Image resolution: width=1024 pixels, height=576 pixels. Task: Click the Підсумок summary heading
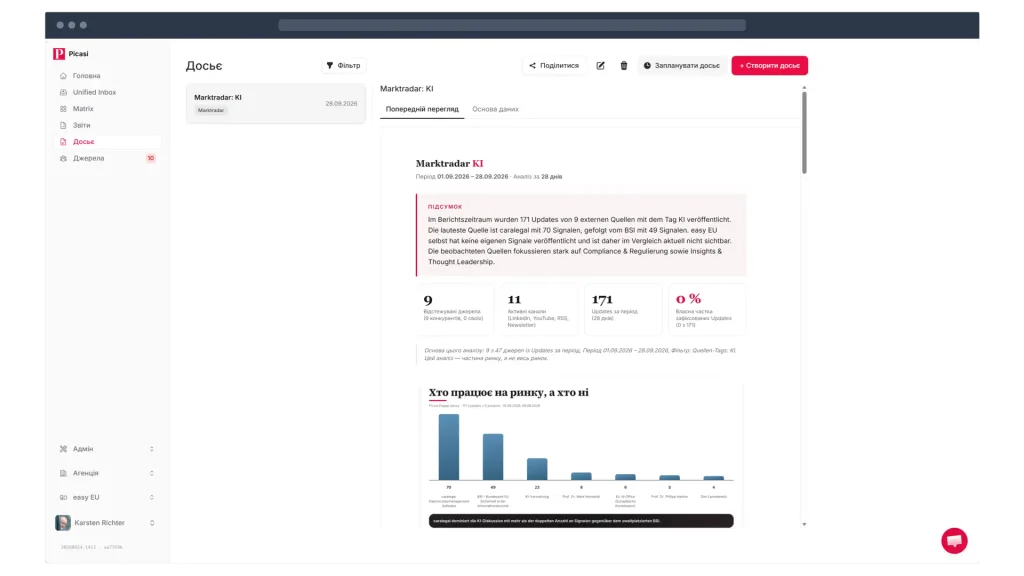[x=445, y=206]
